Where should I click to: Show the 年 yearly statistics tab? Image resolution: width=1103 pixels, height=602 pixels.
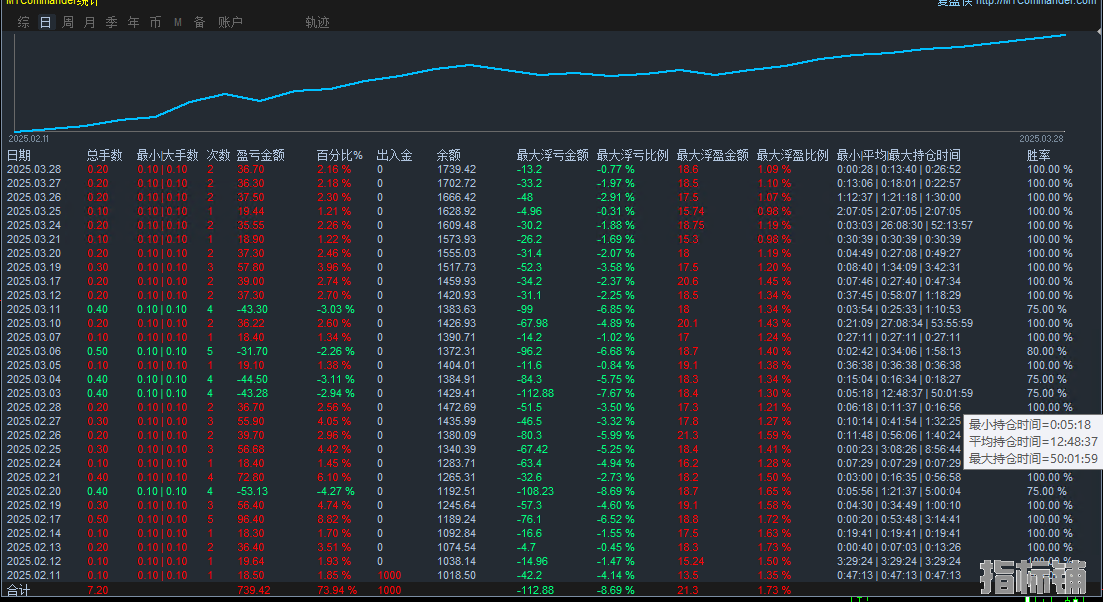[x=133, y=22]
